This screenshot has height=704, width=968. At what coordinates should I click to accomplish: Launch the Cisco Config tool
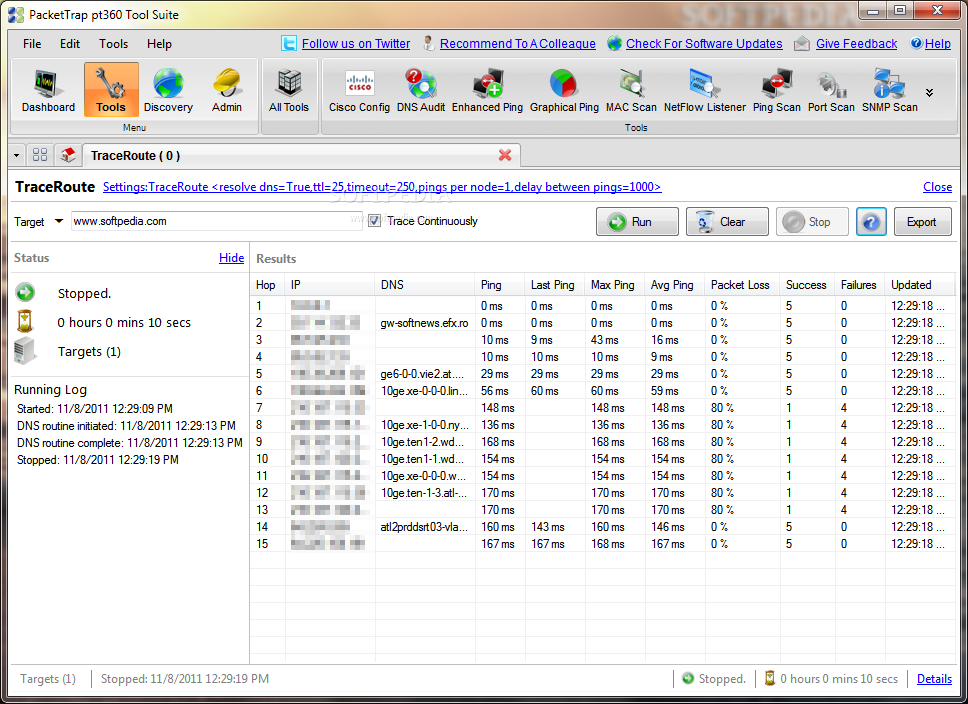[359, 91]
